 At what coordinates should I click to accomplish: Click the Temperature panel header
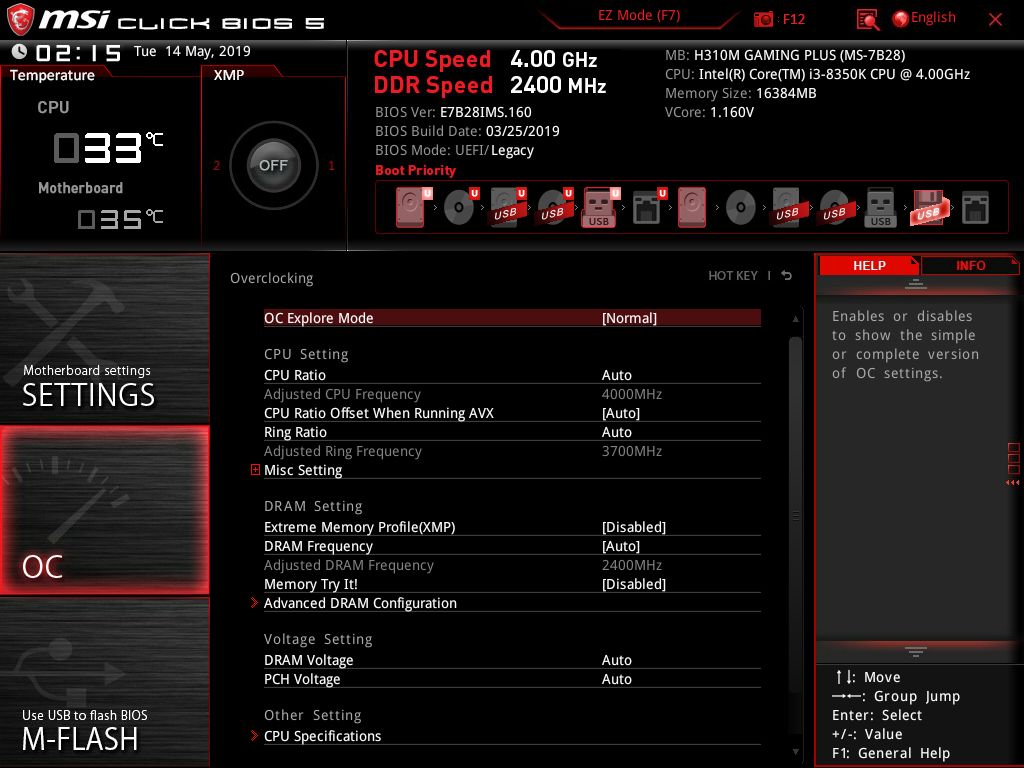point(52,74)
